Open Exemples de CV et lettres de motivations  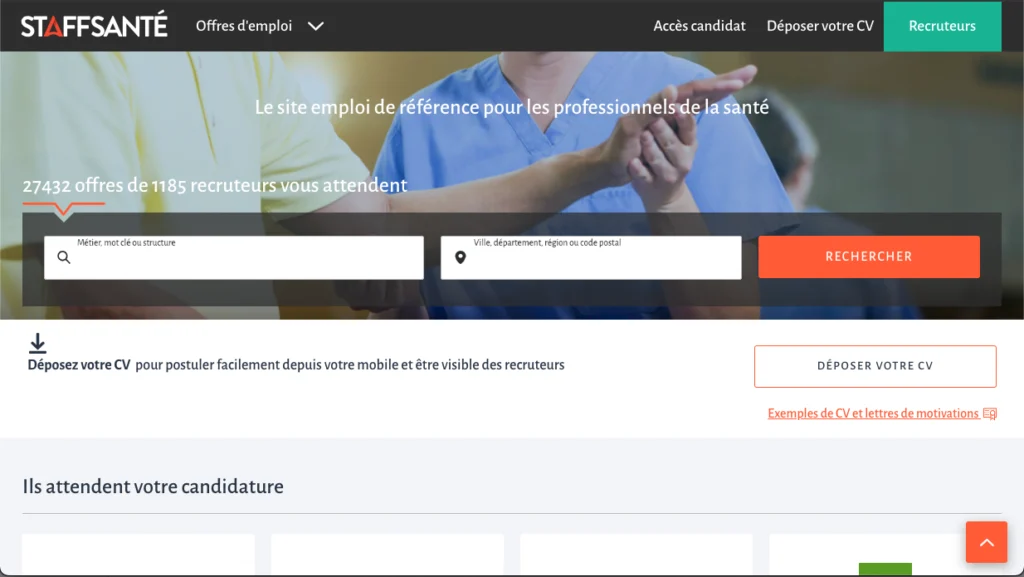click(x=873, y=413)
